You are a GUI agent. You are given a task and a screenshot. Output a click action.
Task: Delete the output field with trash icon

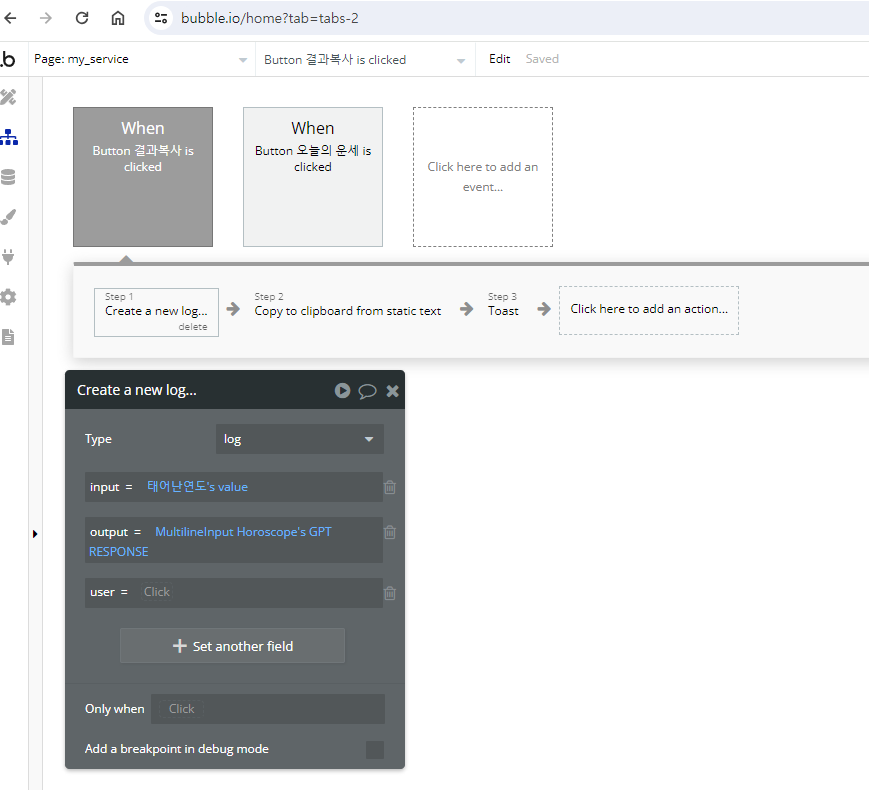390,532
